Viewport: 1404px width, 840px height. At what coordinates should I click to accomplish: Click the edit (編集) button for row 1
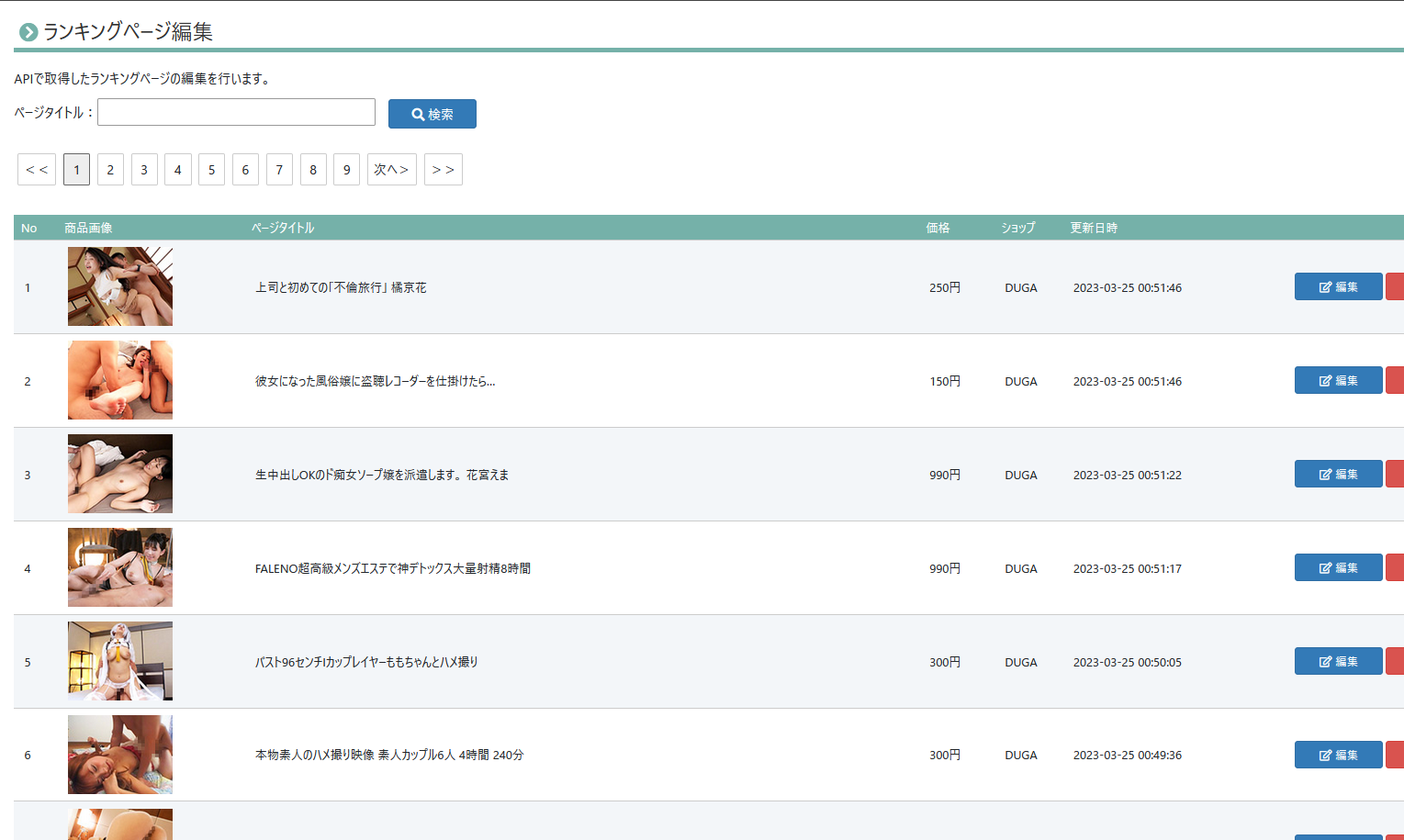(x=1338, y=286)
